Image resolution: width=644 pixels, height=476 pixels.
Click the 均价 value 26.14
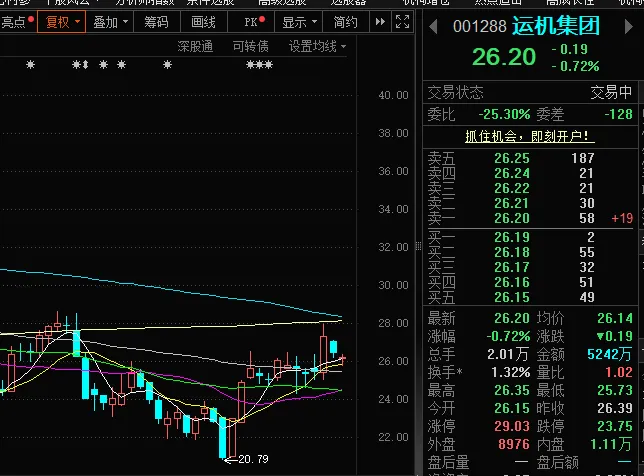click(x=614, y=318)
